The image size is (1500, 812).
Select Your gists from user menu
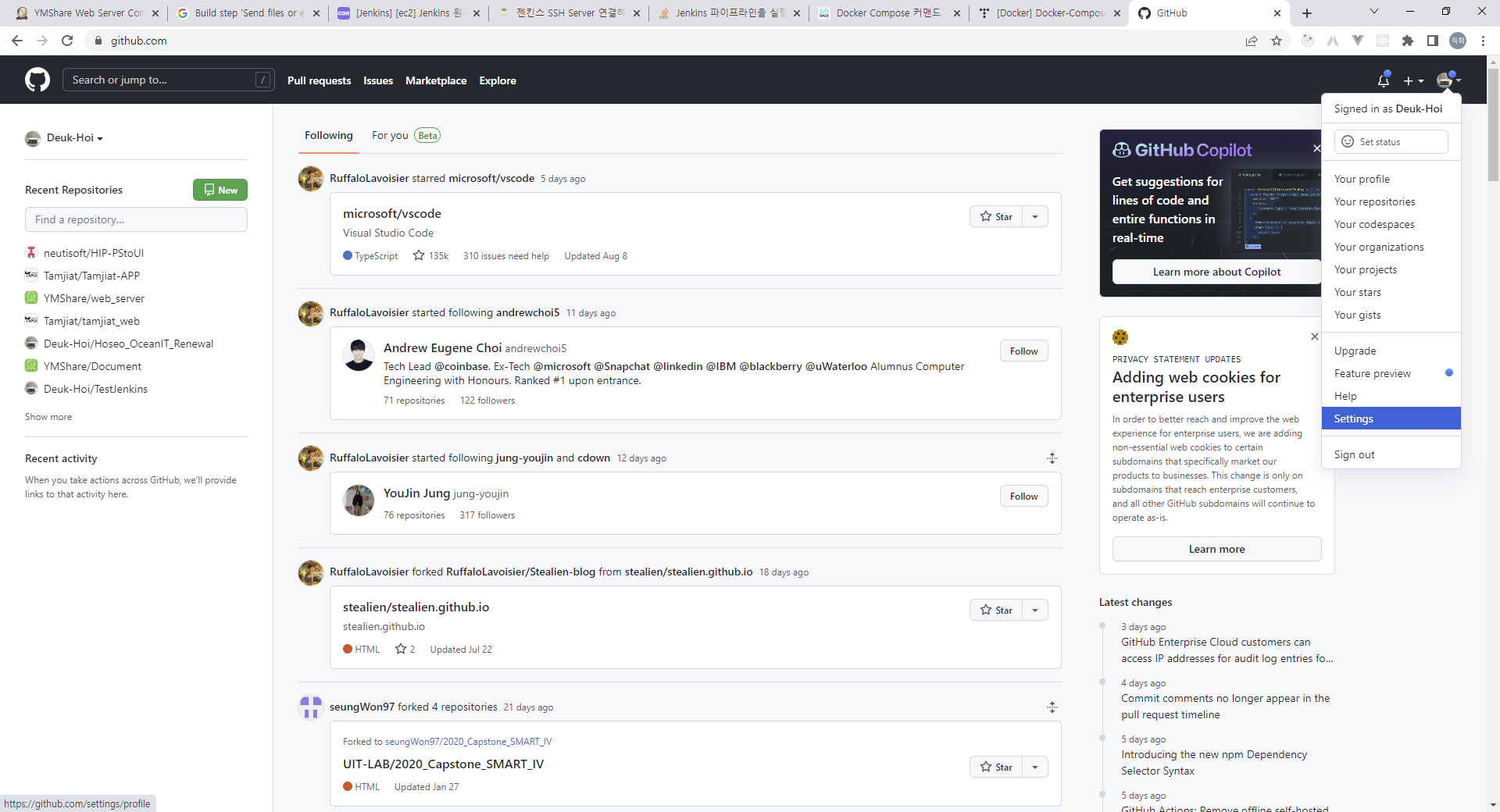tap(1391, 315)
